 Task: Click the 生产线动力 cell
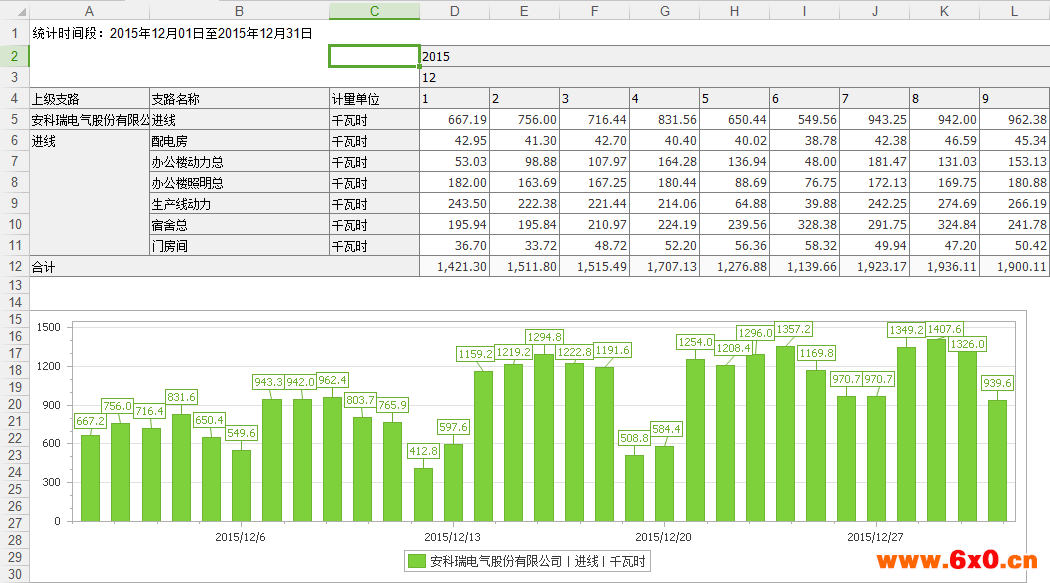[x=239, y=203]
